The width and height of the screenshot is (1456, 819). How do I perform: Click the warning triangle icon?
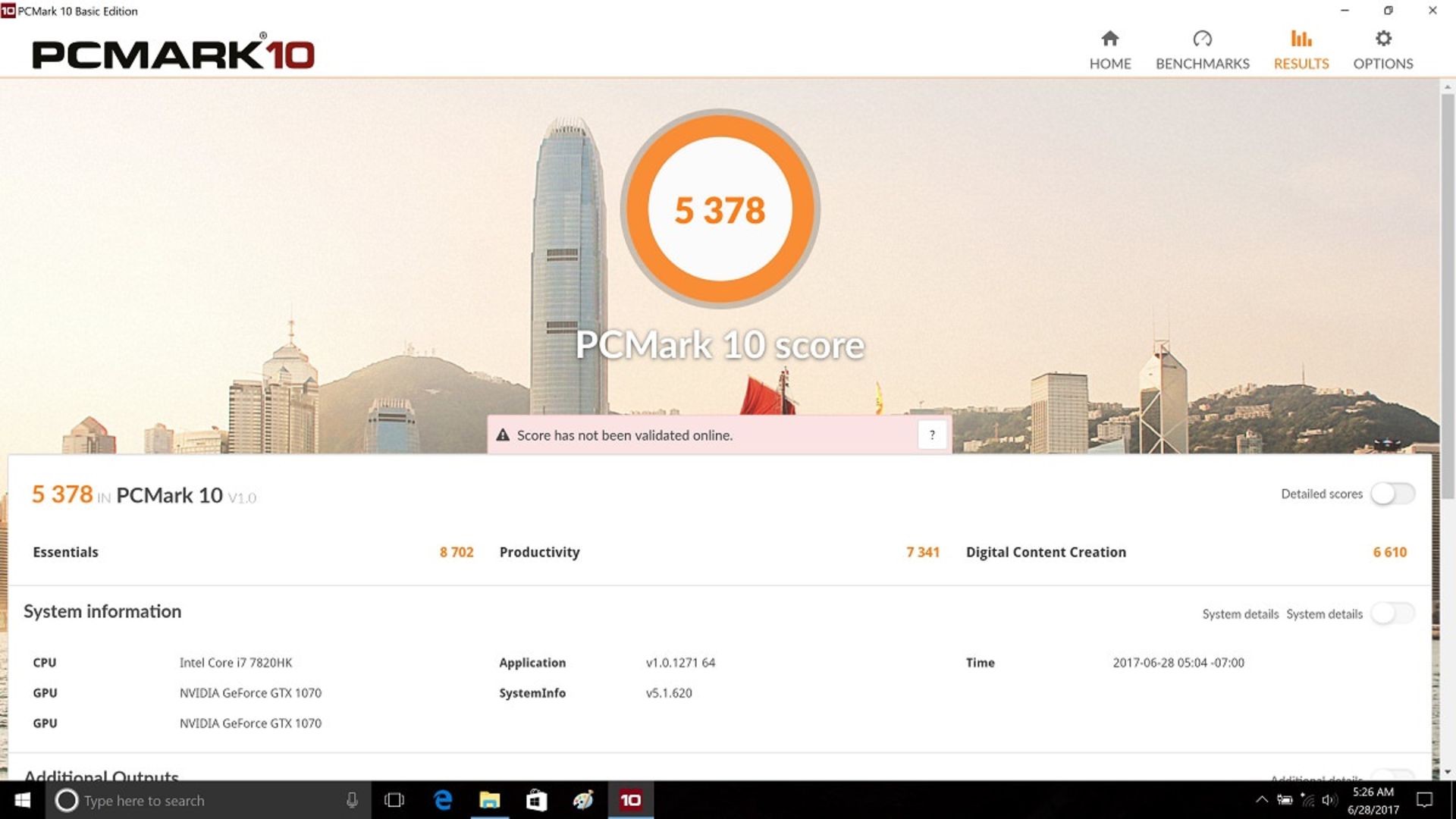(x=503, y=435)
